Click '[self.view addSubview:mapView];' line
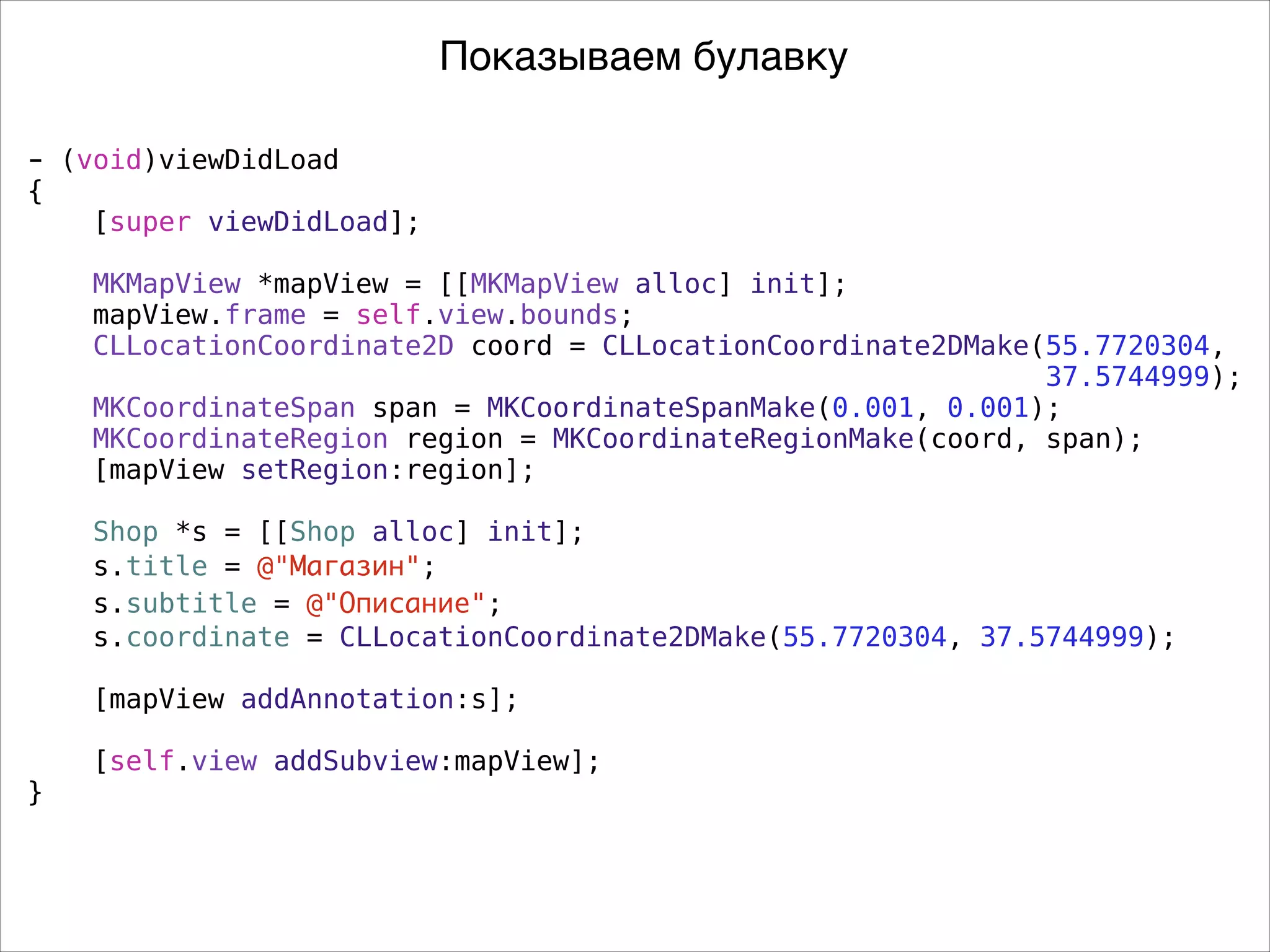Screen dimensions: 1270x952 [x=347, y=762]
